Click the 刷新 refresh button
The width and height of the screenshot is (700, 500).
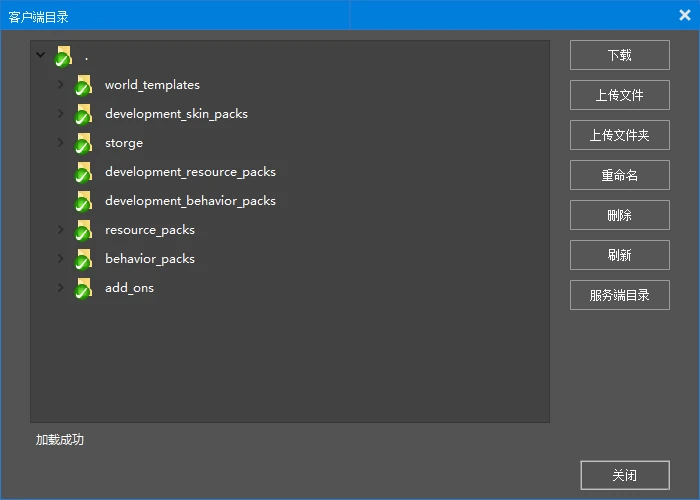[x=620, y=255]
